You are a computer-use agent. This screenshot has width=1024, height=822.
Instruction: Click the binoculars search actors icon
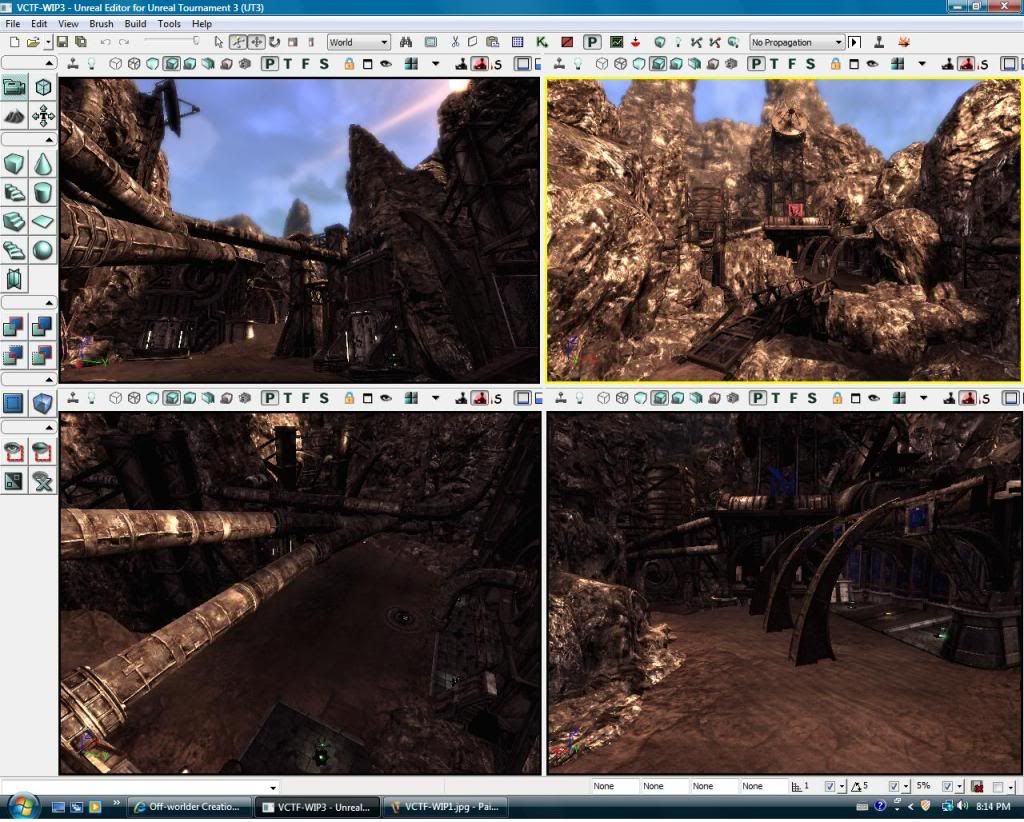(x=406, y=42)
